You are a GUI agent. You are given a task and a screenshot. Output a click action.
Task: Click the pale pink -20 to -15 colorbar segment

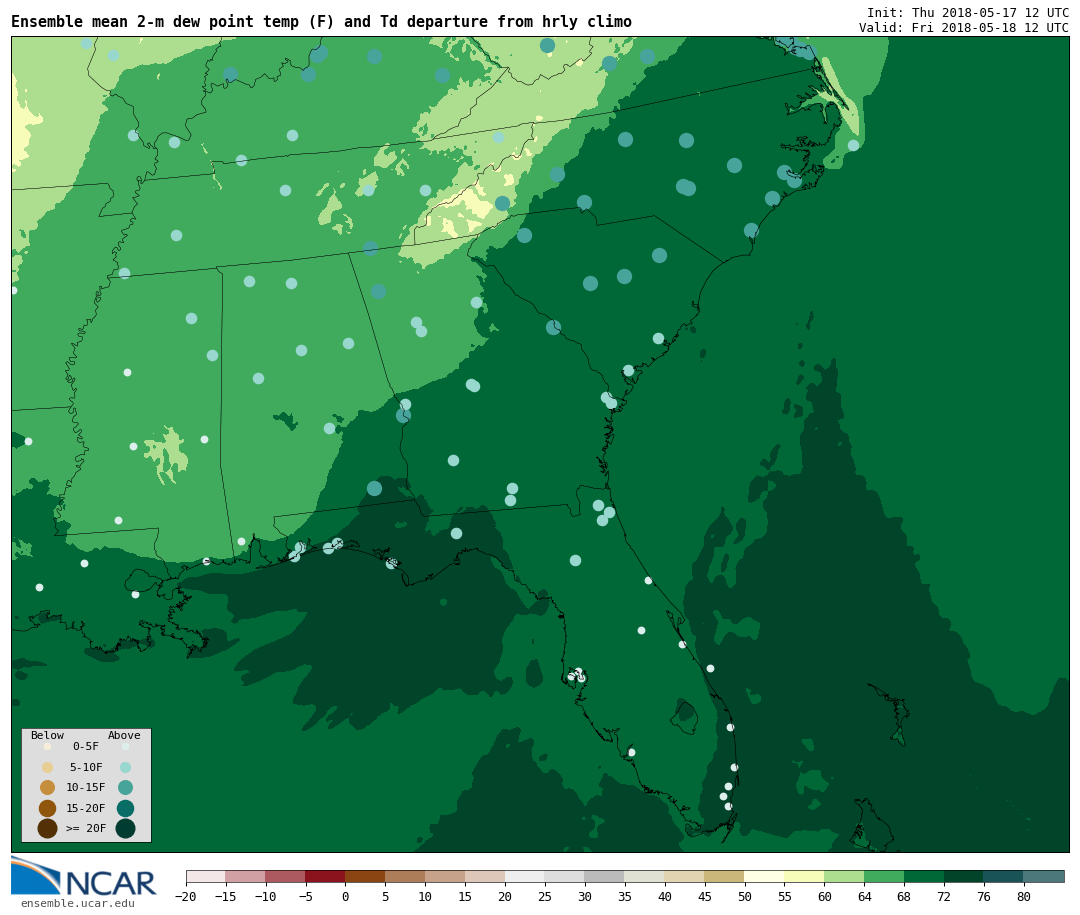coord(206,877)
